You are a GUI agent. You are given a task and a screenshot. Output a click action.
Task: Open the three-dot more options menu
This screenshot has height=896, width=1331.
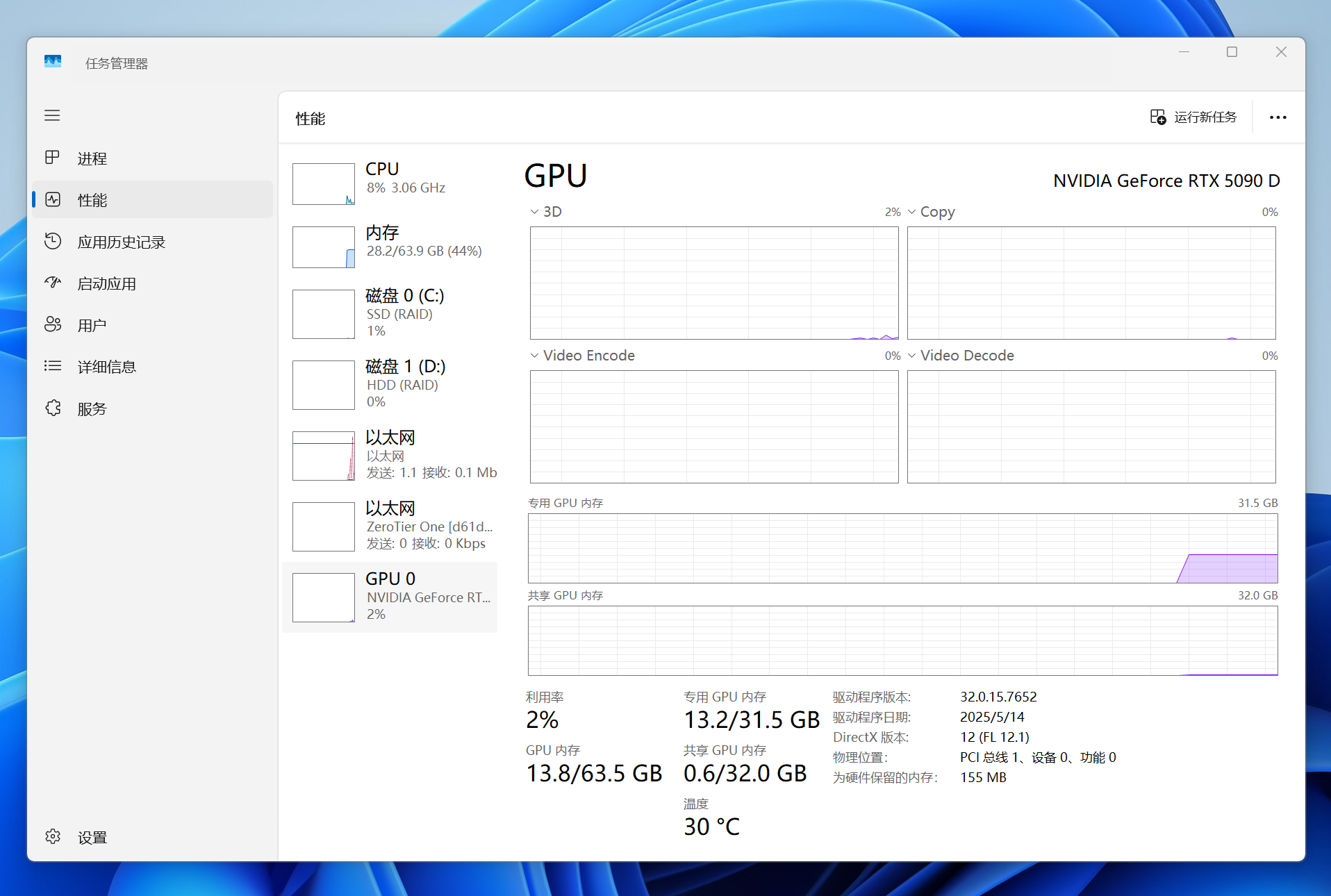click(1278, 117)
